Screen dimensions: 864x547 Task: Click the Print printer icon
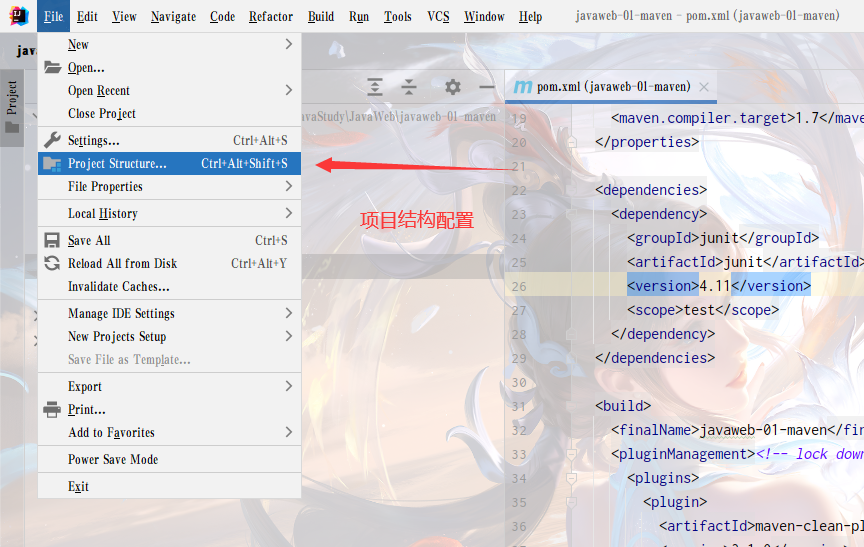click(52, 410)
